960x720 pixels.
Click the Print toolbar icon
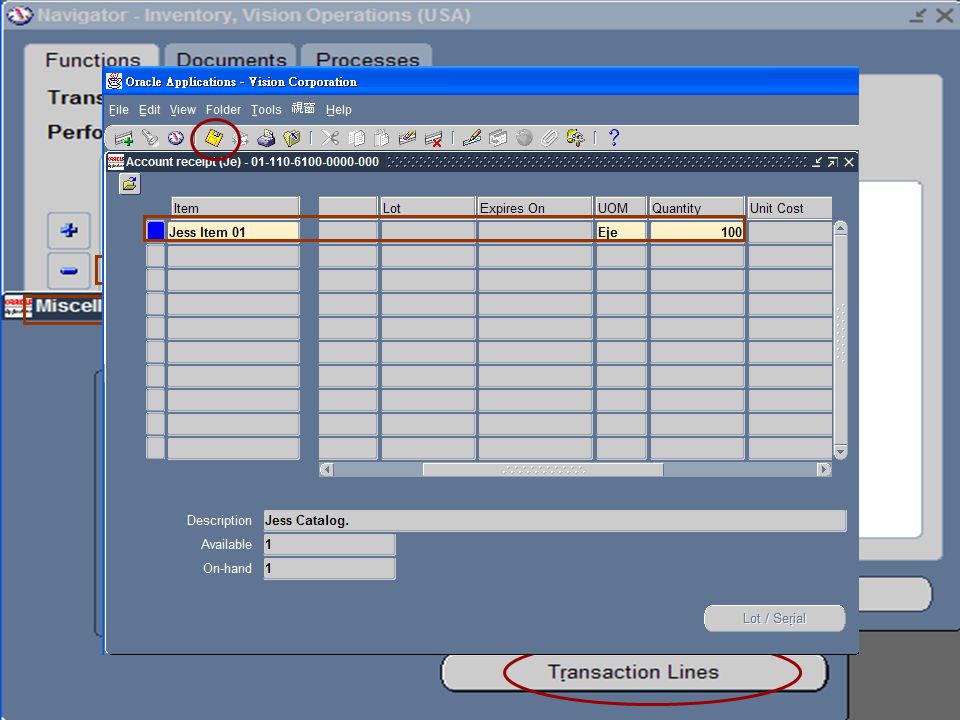266,138
